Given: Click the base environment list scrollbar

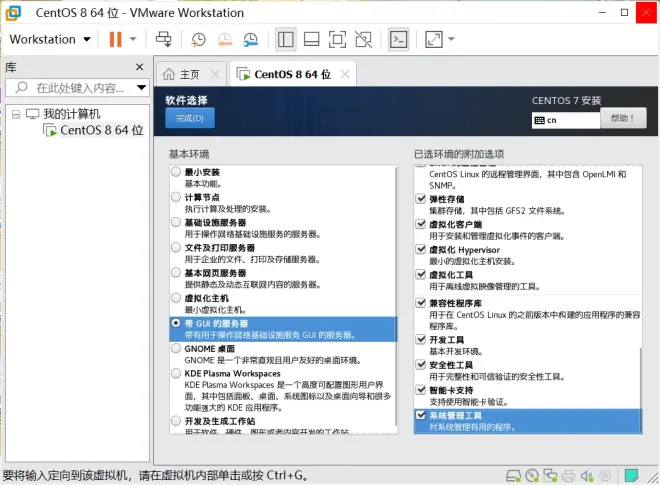Looking at the screenshot, I should 396,296.
